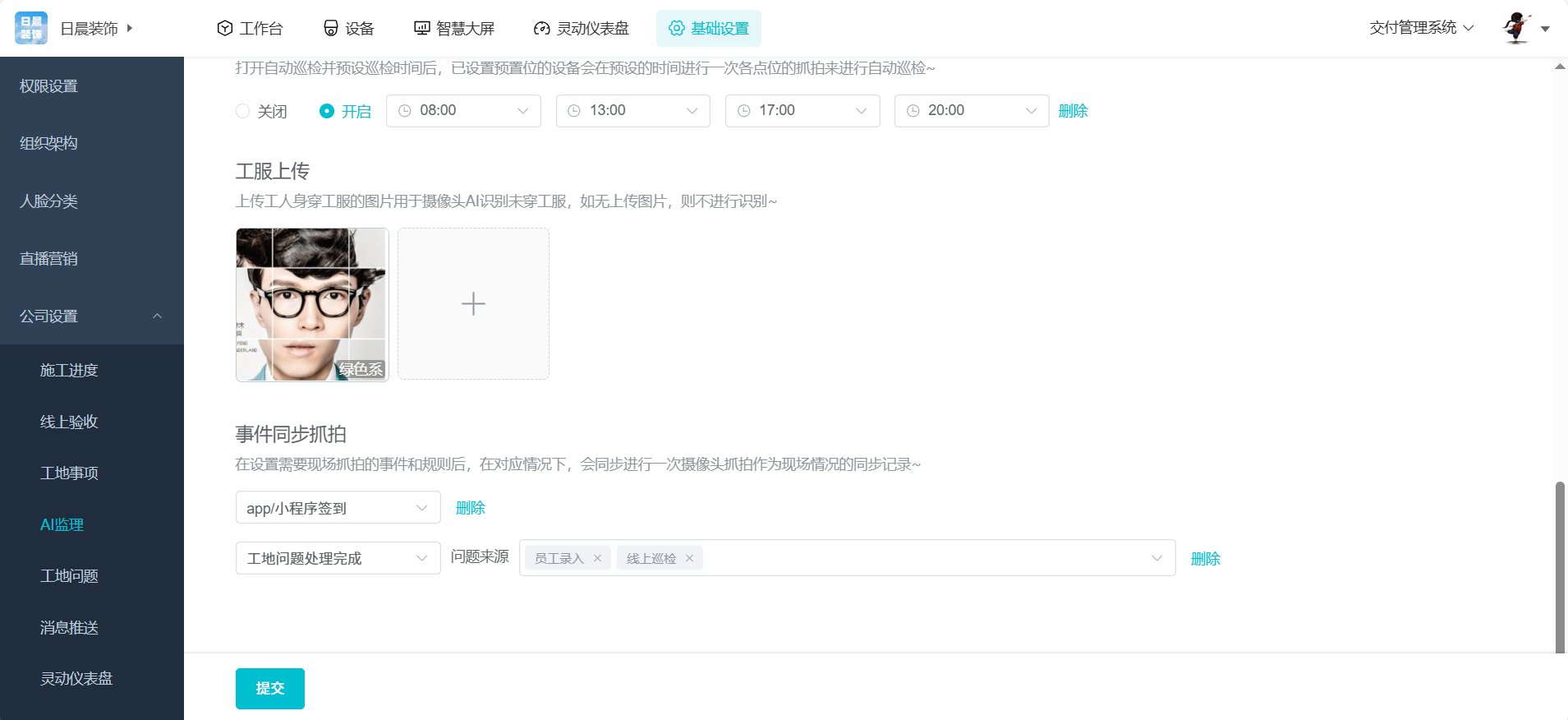
Task: Click 删除 link next to patrol times
Action: [1073, 111]
